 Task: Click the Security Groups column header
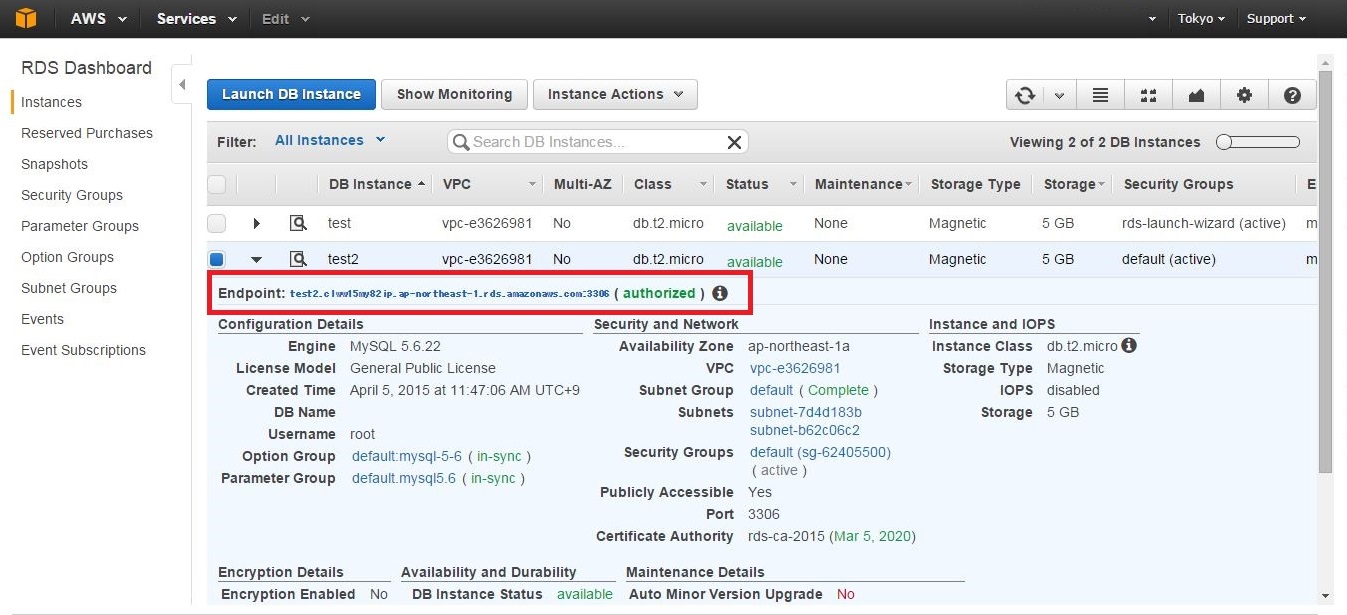tap(1178, 184)
